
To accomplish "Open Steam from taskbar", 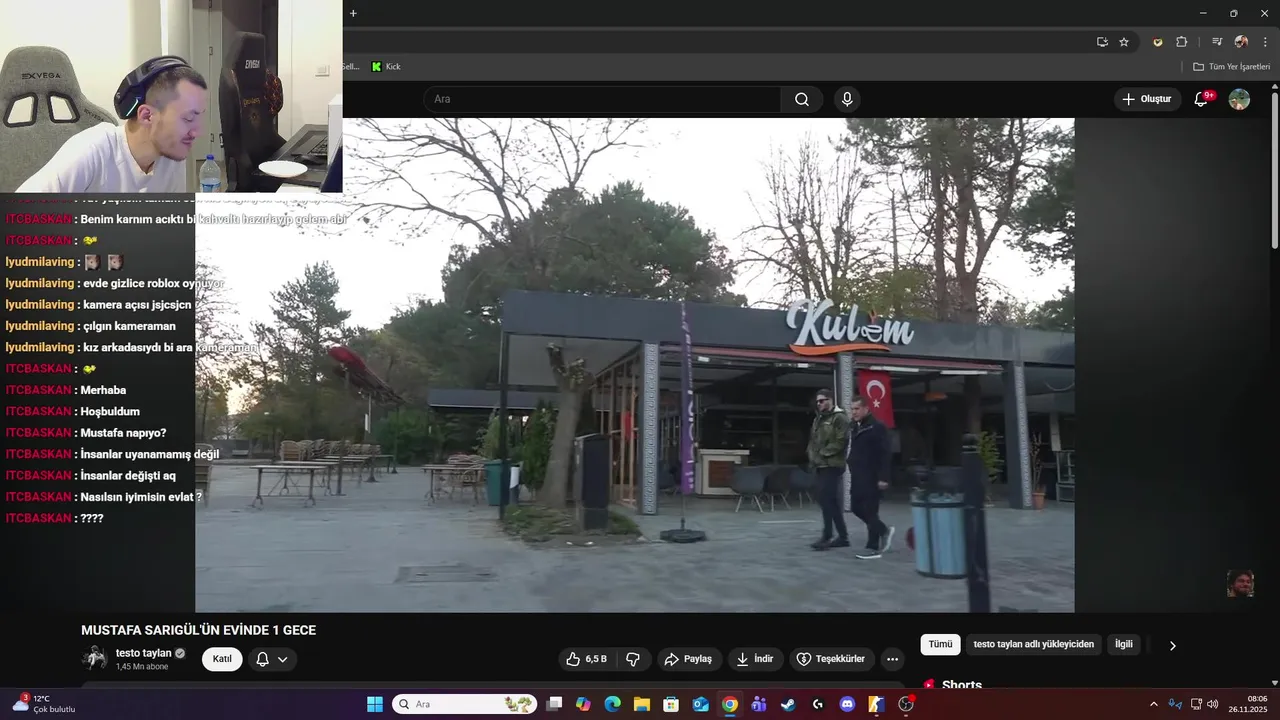I will point(788,704).
